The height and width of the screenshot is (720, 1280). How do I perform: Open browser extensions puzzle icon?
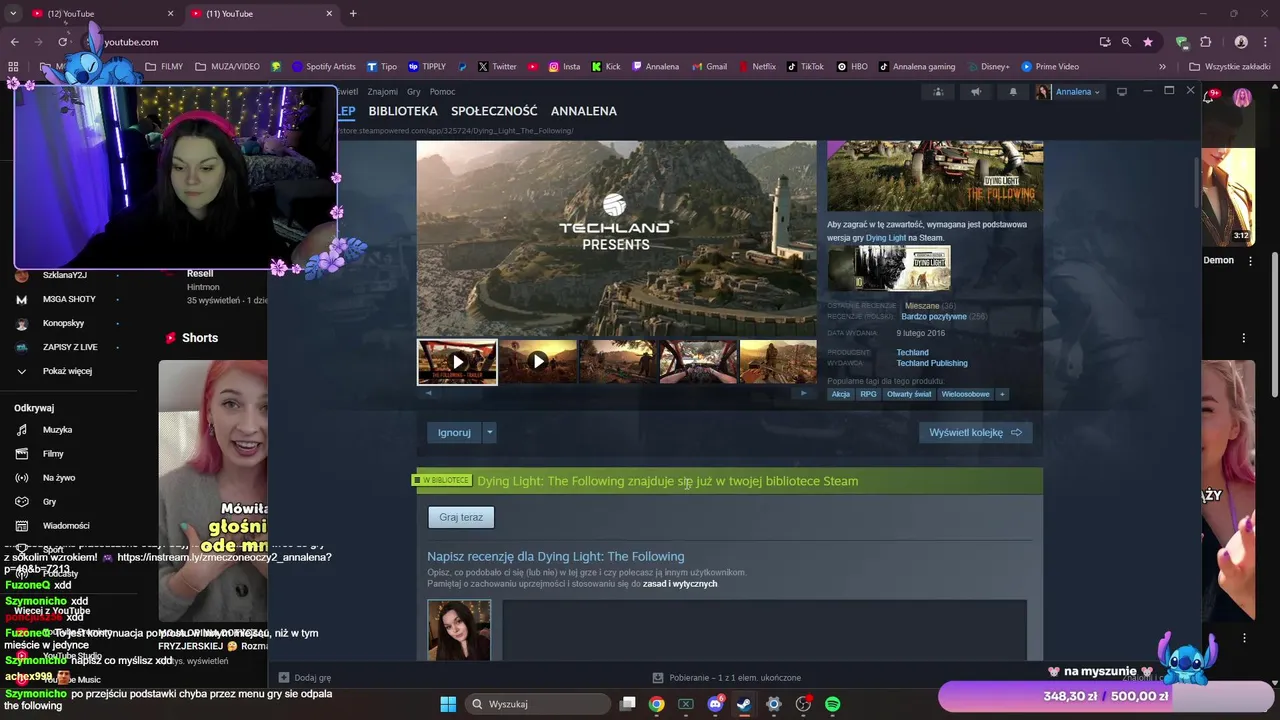click(x=1205, y=42)
